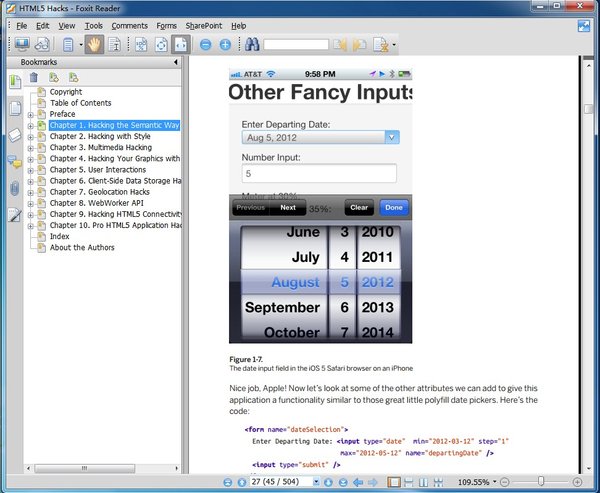Open the Comments menu
This screenshot has height=493, width=600.
click(129, 26)
